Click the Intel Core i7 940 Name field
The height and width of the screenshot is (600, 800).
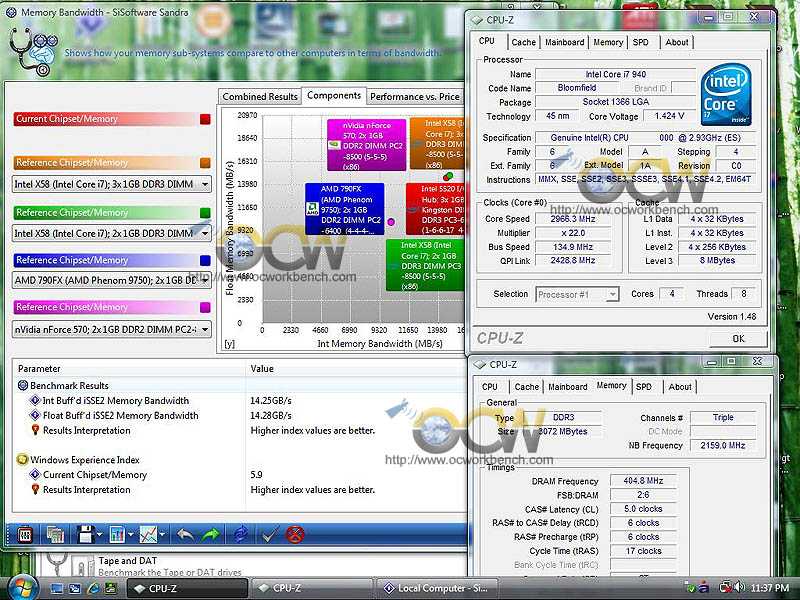[x=615, y=74]
